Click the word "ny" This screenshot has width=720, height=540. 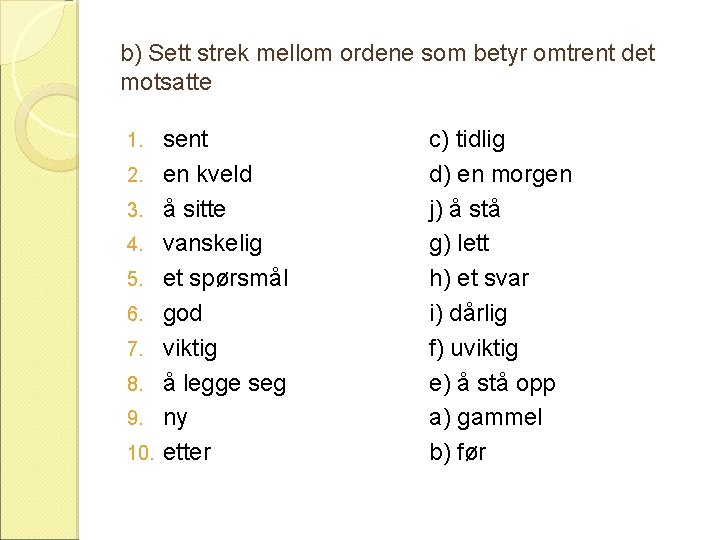175,419
